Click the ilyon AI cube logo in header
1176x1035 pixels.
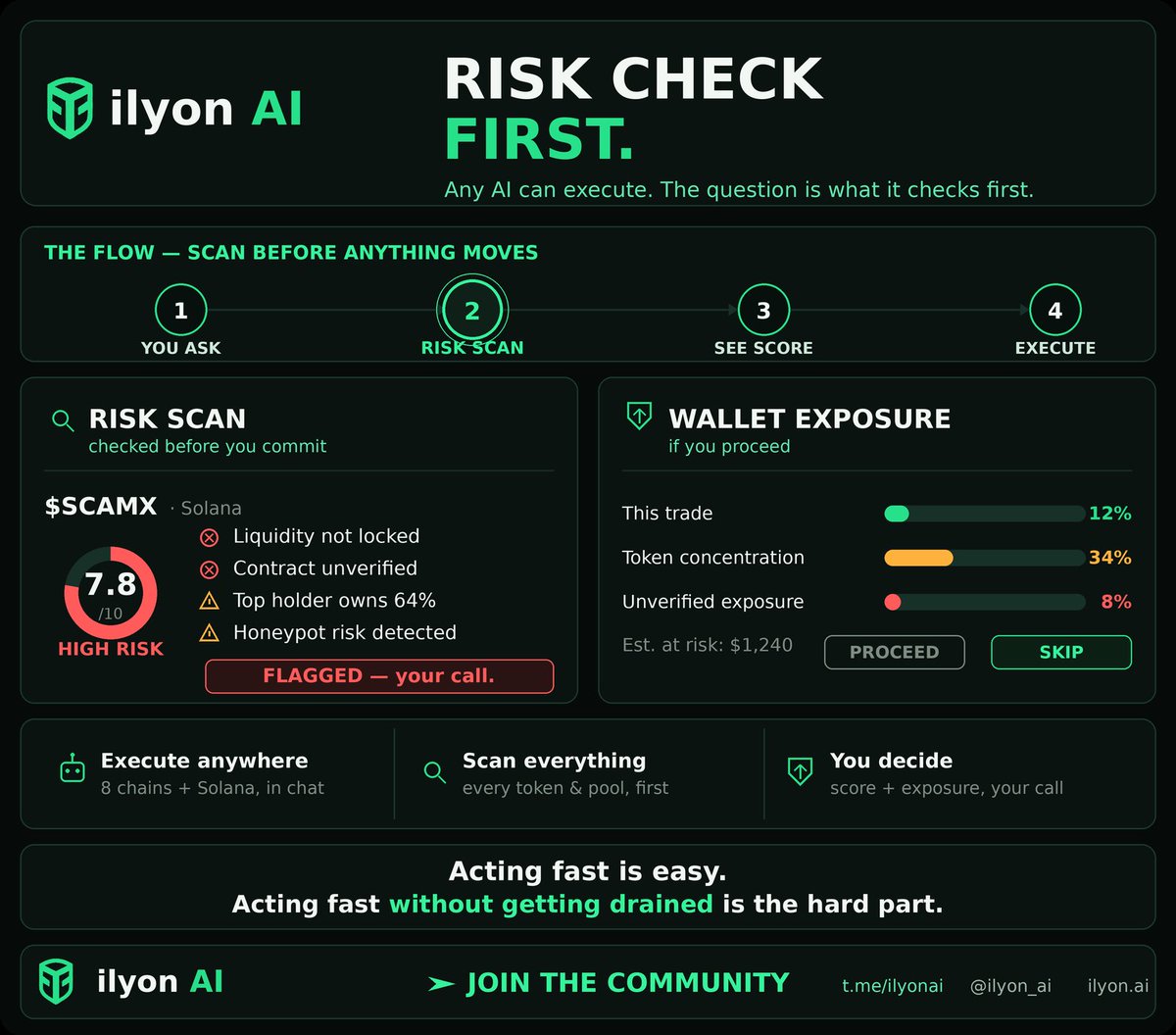pyautogui.click(x=71, y=108)
